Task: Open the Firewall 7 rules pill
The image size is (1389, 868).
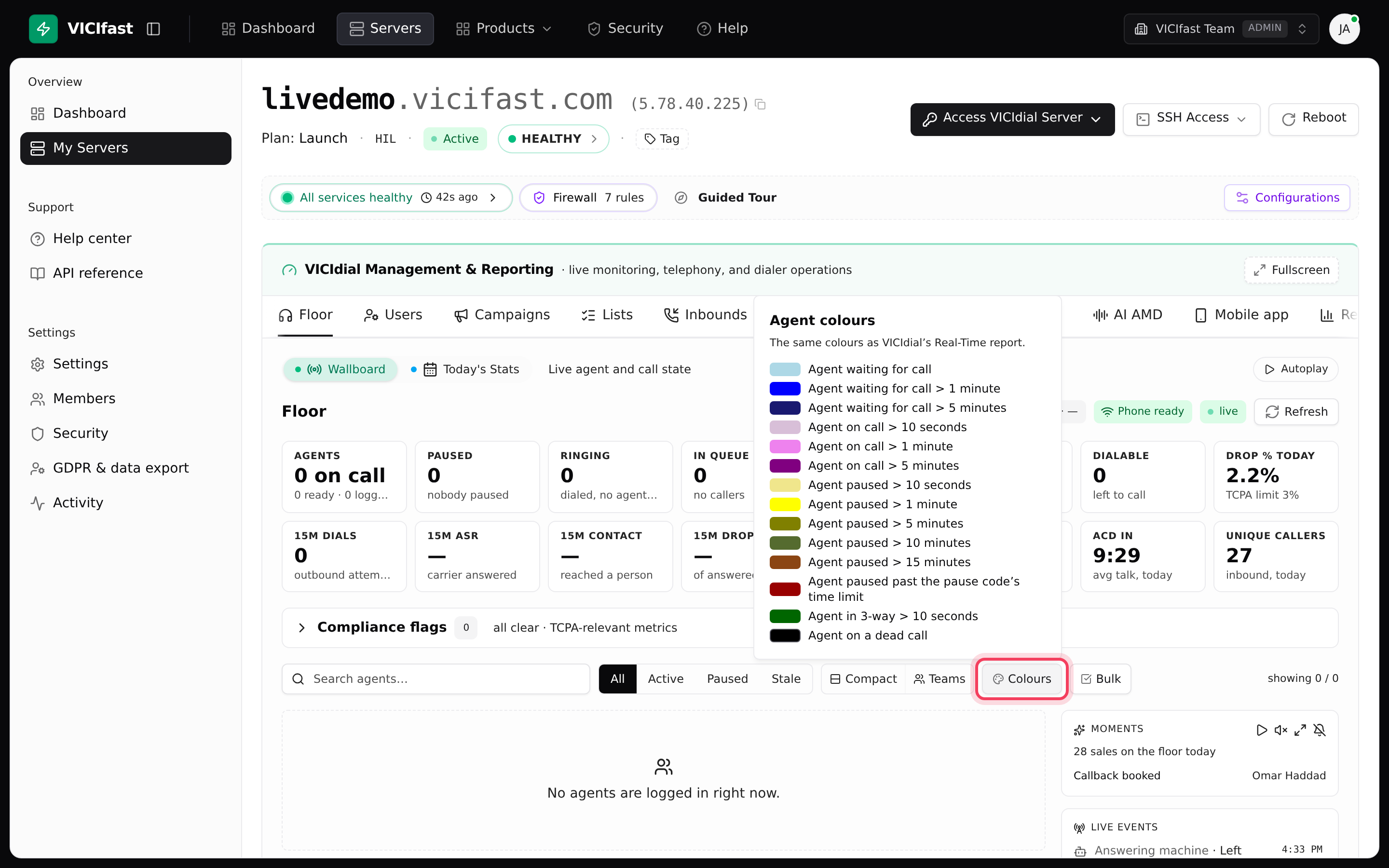Action: tap(588, 198)
